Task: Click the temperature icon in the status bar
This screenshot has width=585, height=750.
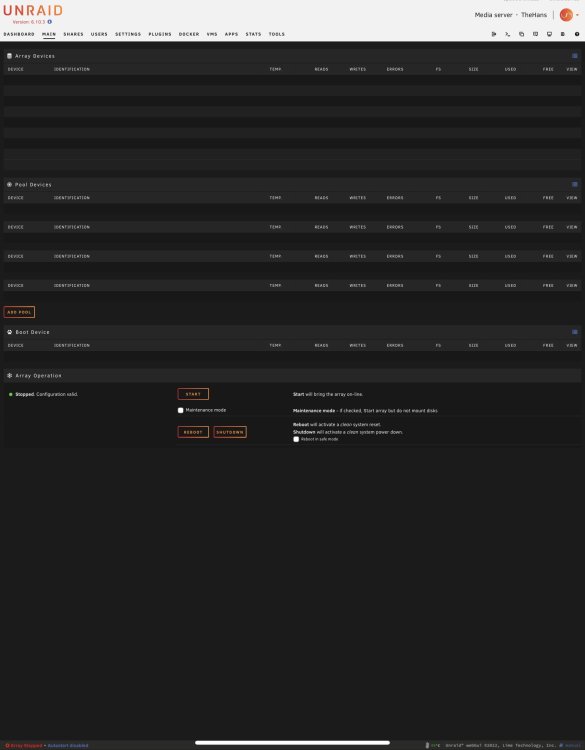Action: pyautogui.click(x=427, y=746)
